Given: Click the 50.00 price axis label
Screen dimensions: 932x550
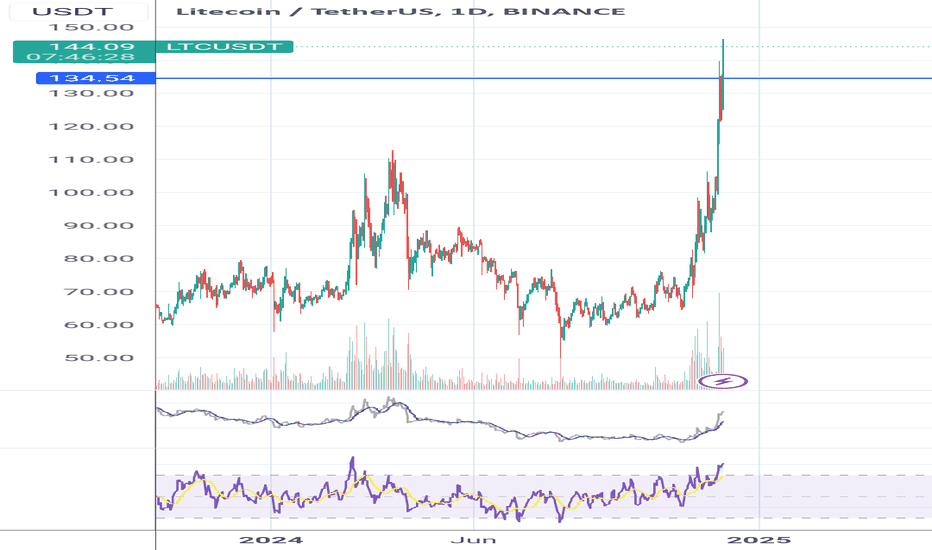Looking at the screenshot, I should pyautogui.click(x=99, y=358).
